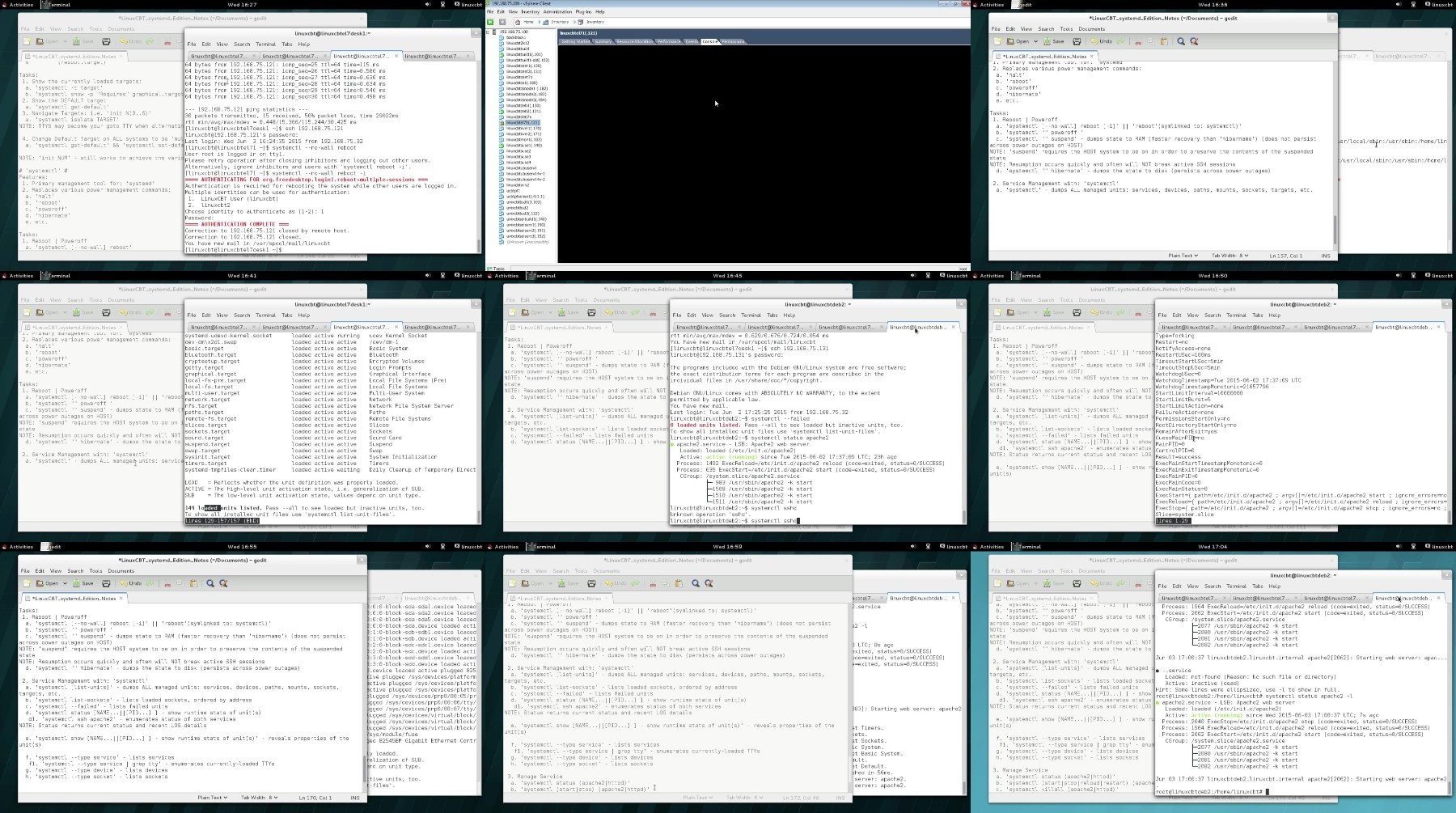Click the Home icon in vSphere breadcrumb
Image resolution: width=1456 pixels, height=813 pixels.
click(518, 22)
